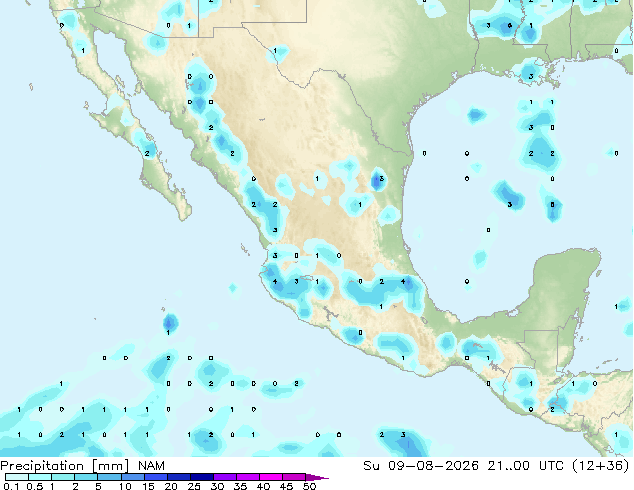Screen dimensions: 634x490
Task: Click the legend label "25"
Action: point(194,486)
